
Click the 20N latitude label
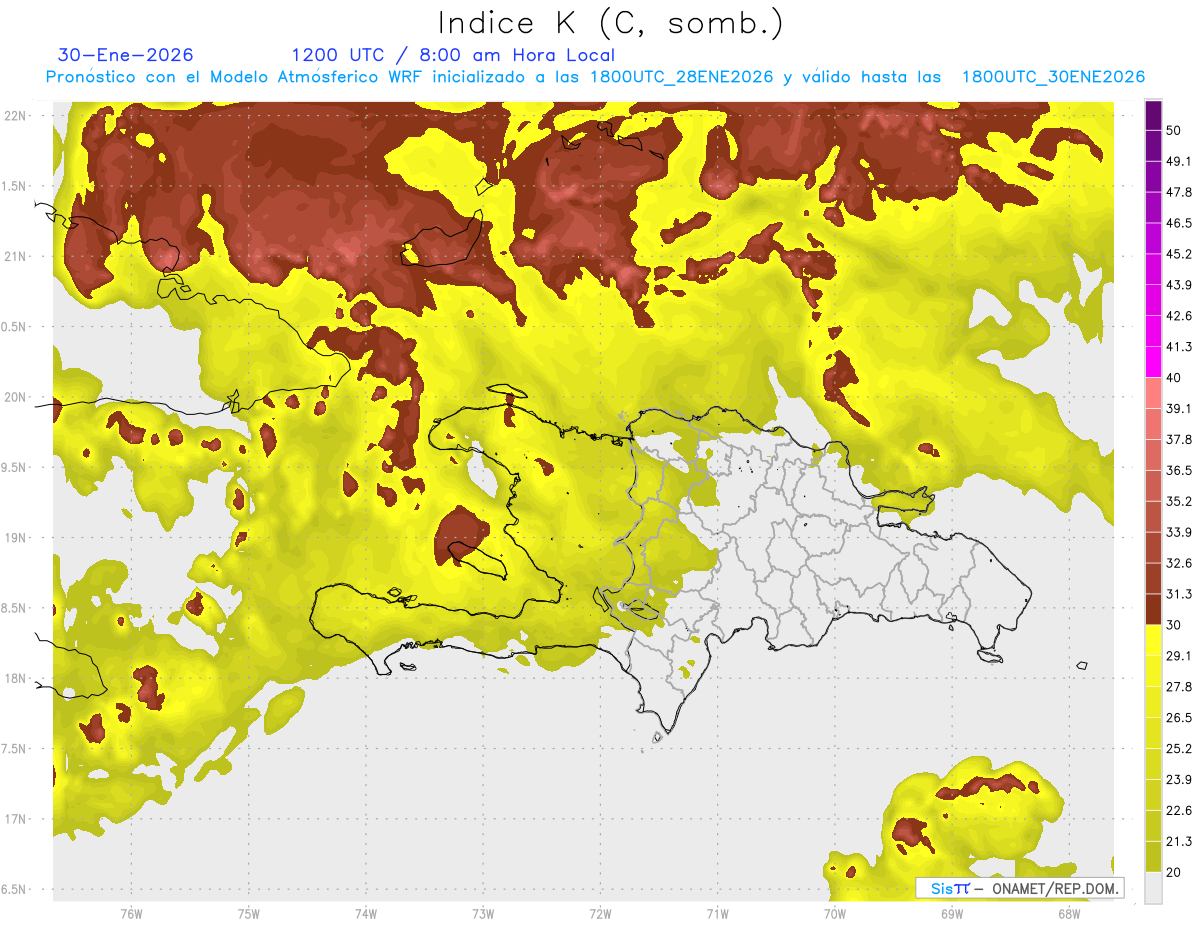point(15,397)
